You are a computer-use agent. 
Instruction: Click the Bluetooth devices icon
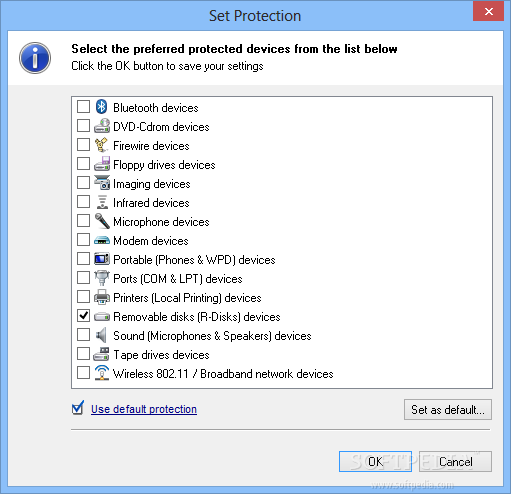(x=101, y=107)
